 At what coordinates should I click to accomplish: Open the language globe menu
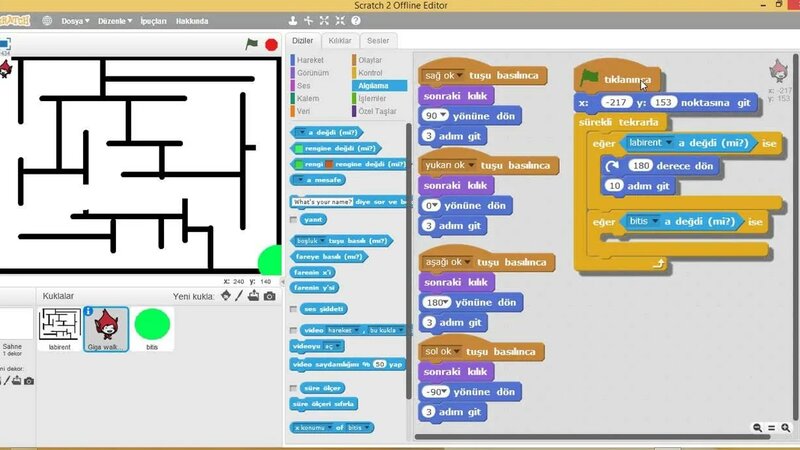47,21
